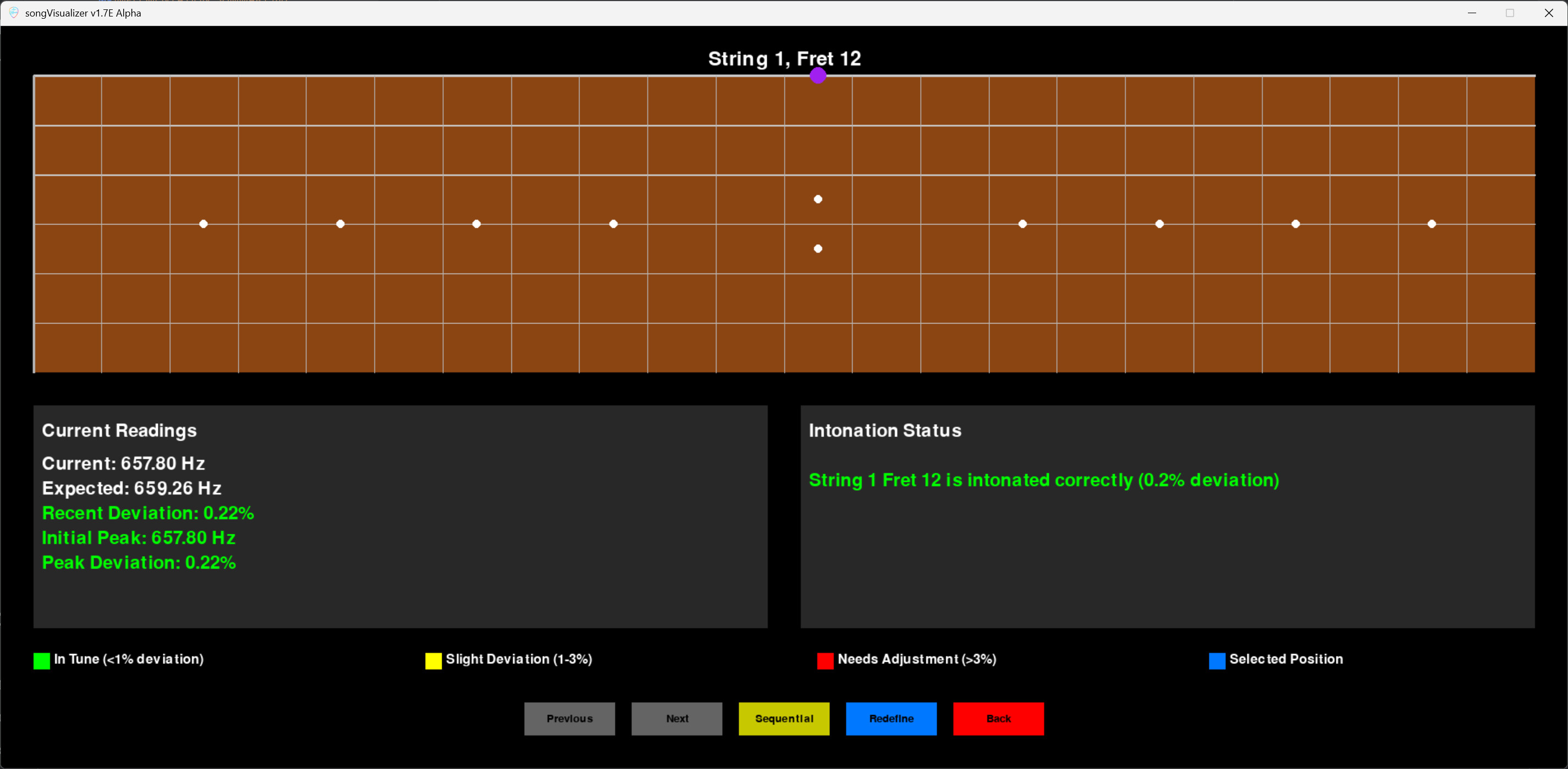The height and width of the screenshot is (769, 1568).
Task: Click the String 1, Fret 12 heading text
Action: tap(784, 58)
